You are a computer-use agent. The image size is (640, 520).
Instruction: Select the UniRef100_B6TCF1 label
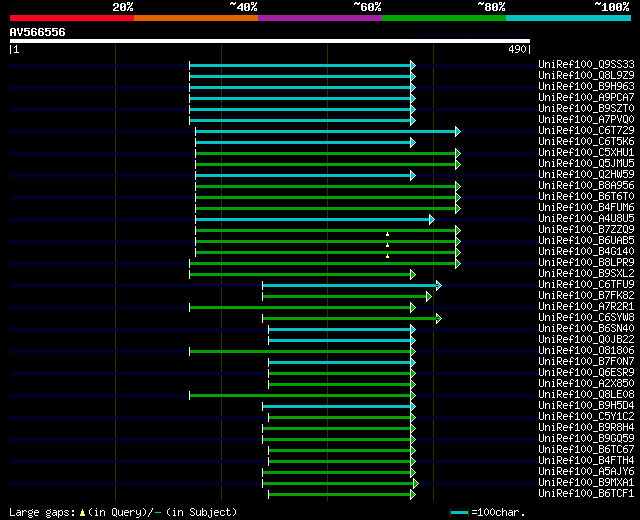[586, 494]
